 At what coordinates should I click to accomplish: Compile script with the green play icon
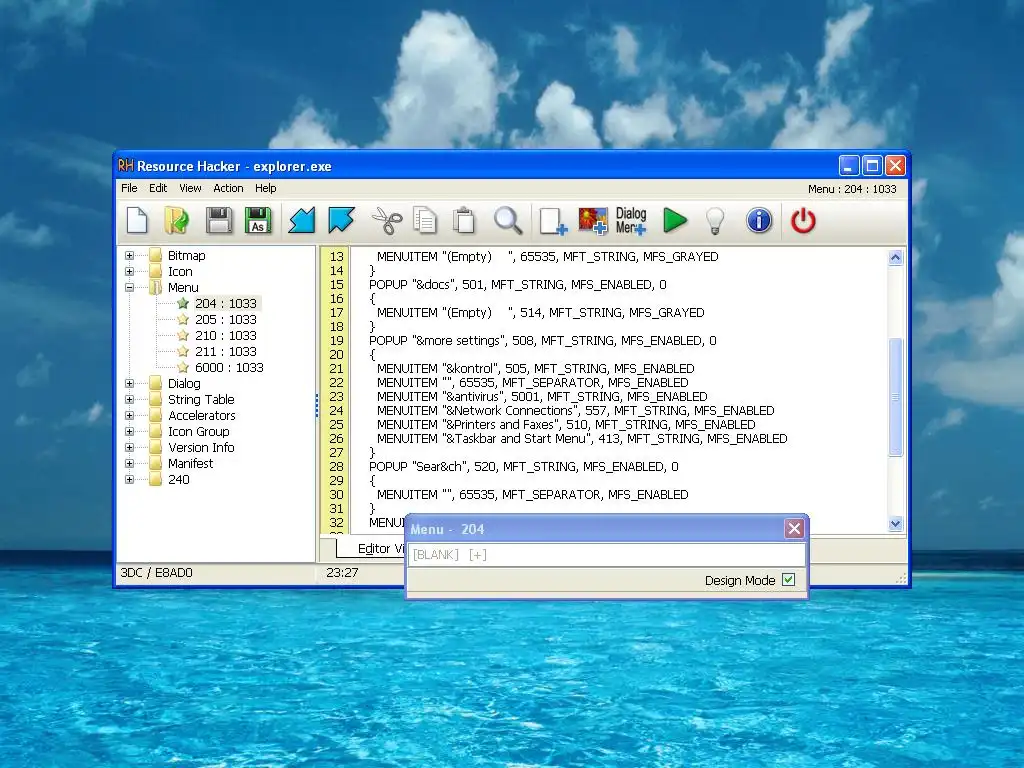click(x=675, y=220)
